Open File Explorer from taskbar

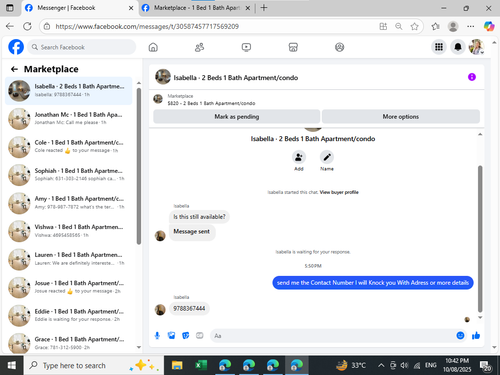[x=177, y=365]
